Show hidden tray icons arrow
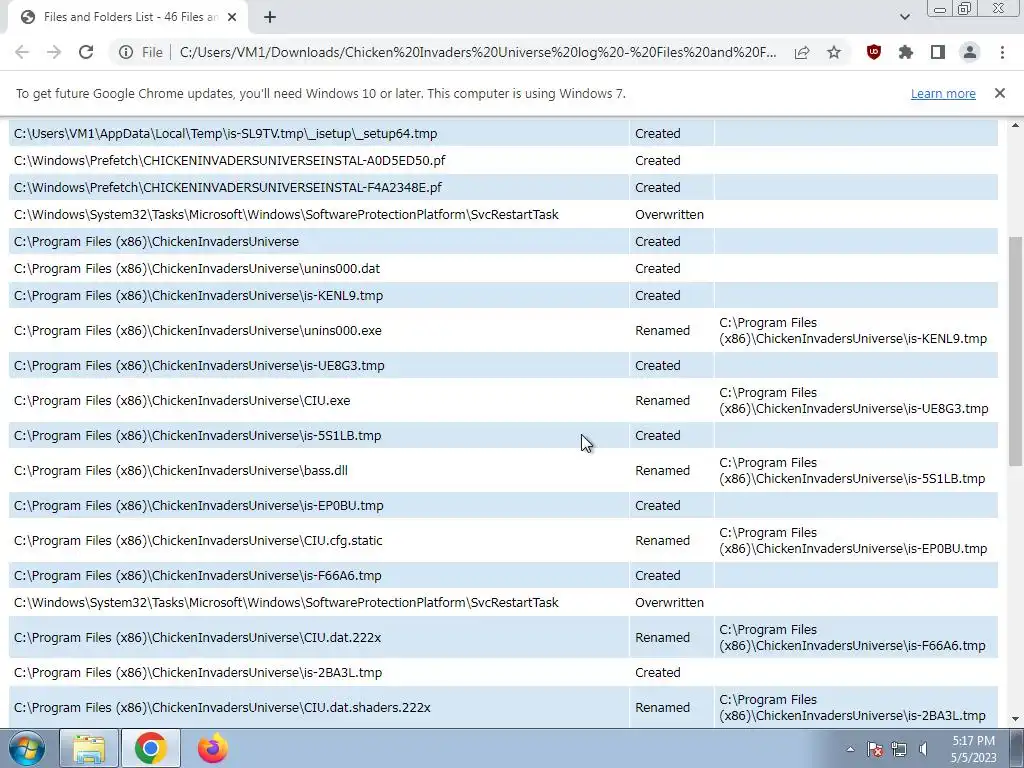 [850, 750]
